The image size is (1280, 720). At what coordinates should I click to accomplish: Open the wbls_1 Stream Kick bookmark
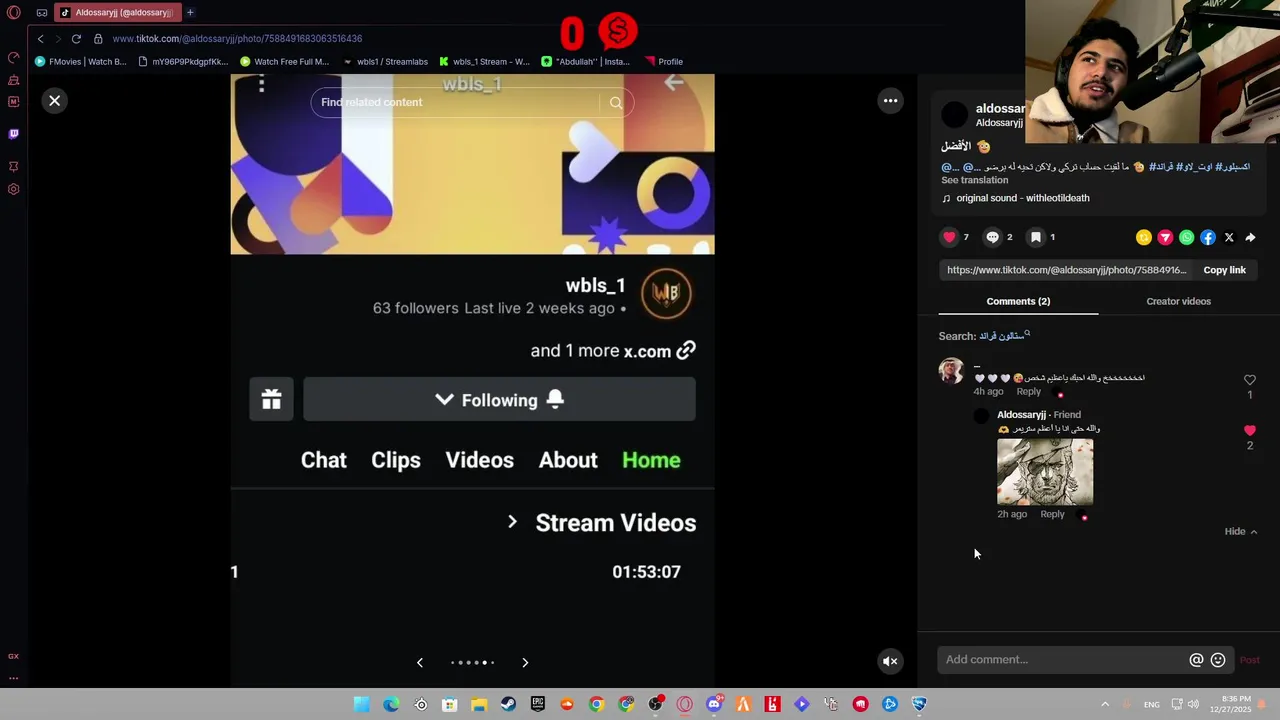coord(484,61)
